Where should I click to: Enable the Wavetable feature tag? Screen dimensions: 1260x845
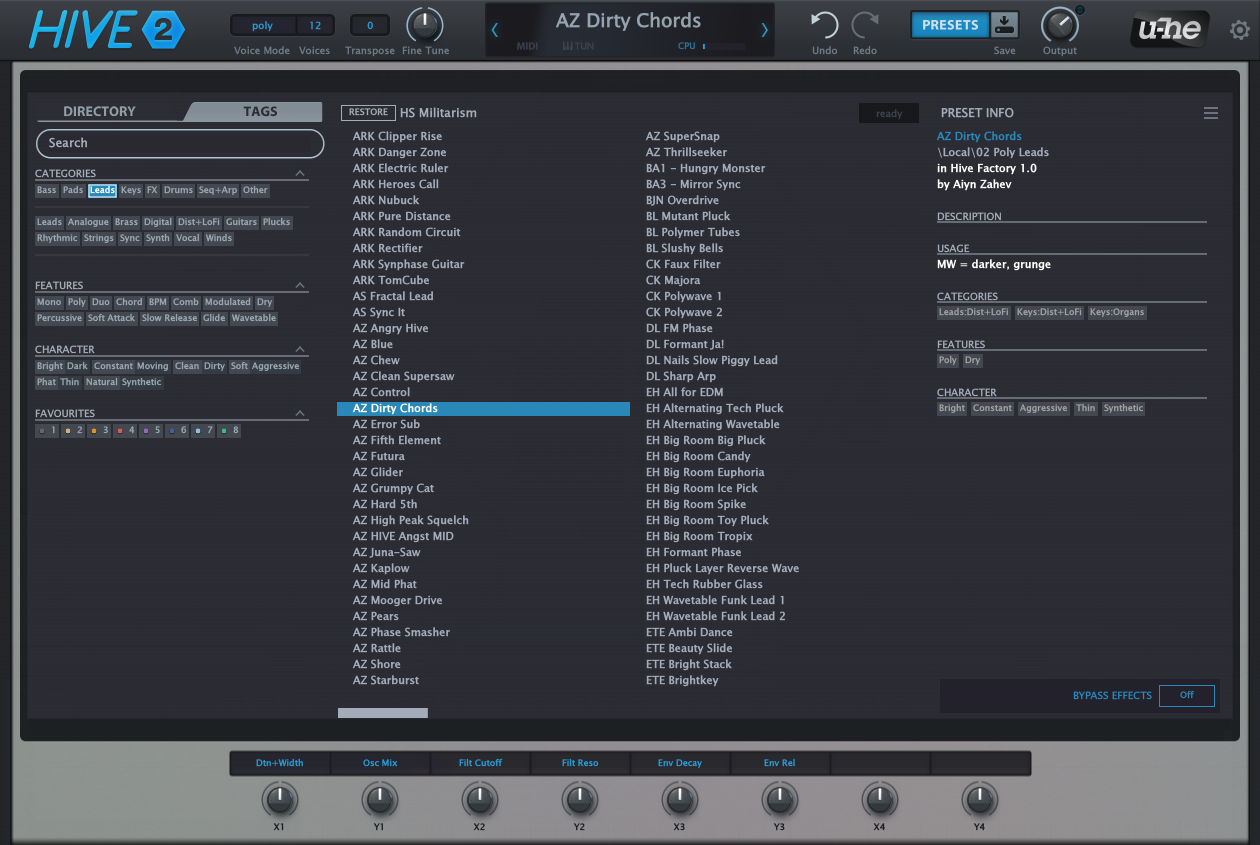[x=254, y=318]
